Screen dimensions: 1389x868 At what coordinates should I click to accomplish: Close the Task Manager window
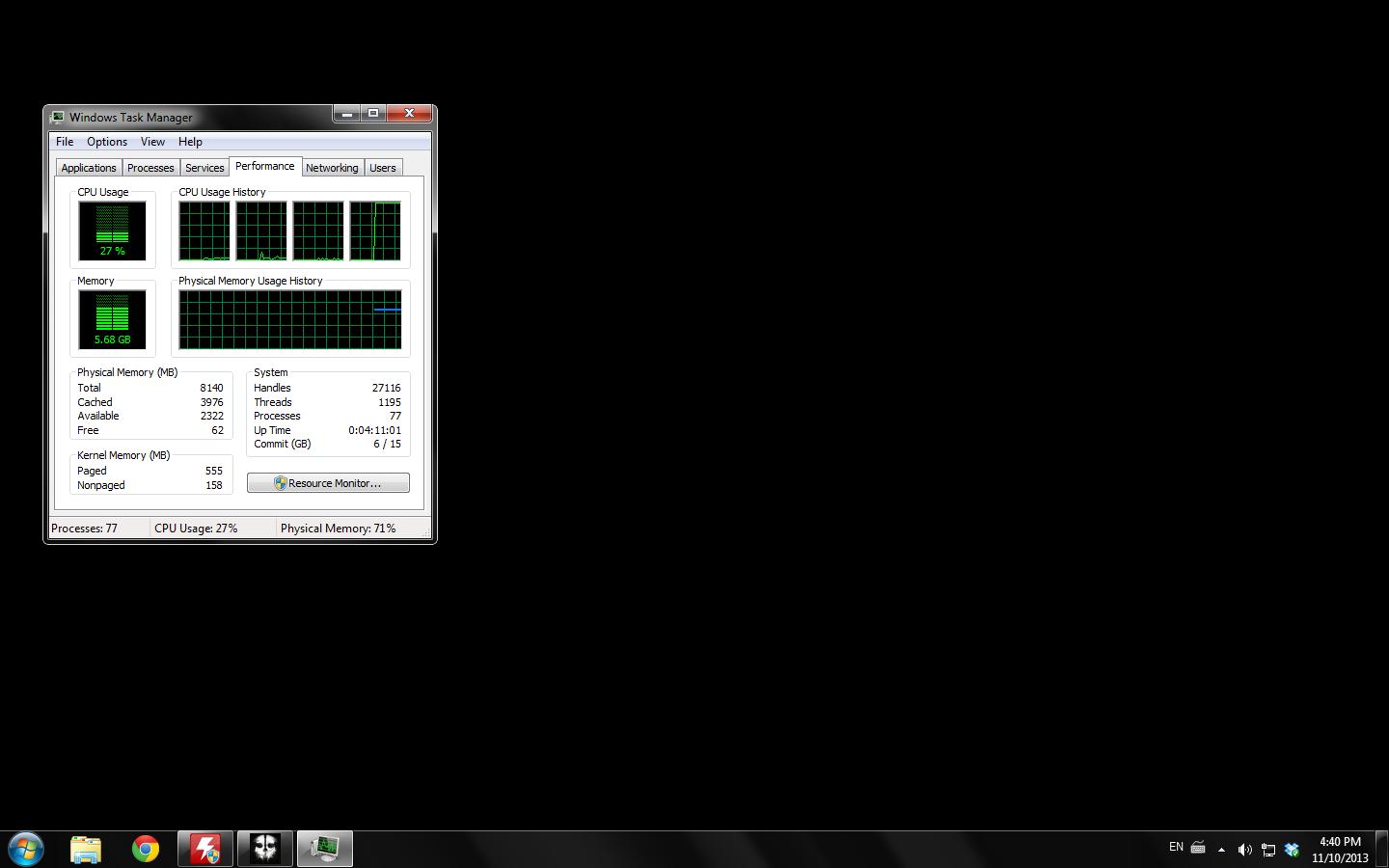coord(409,114)
